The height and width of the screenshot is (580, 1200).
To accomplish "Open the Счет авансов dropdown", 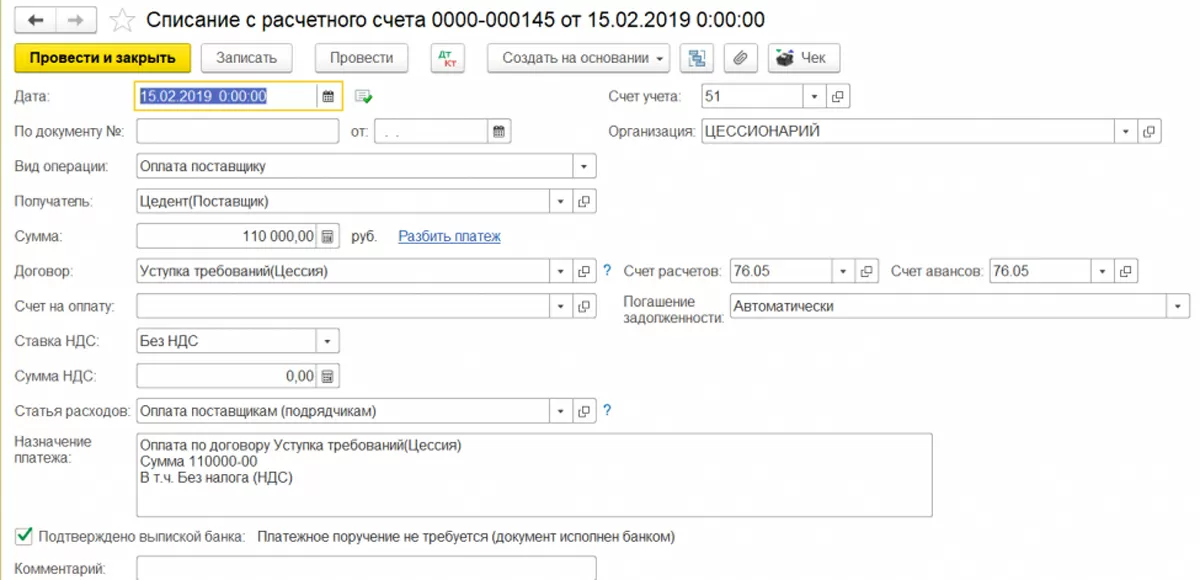I will click(1102, 271).
